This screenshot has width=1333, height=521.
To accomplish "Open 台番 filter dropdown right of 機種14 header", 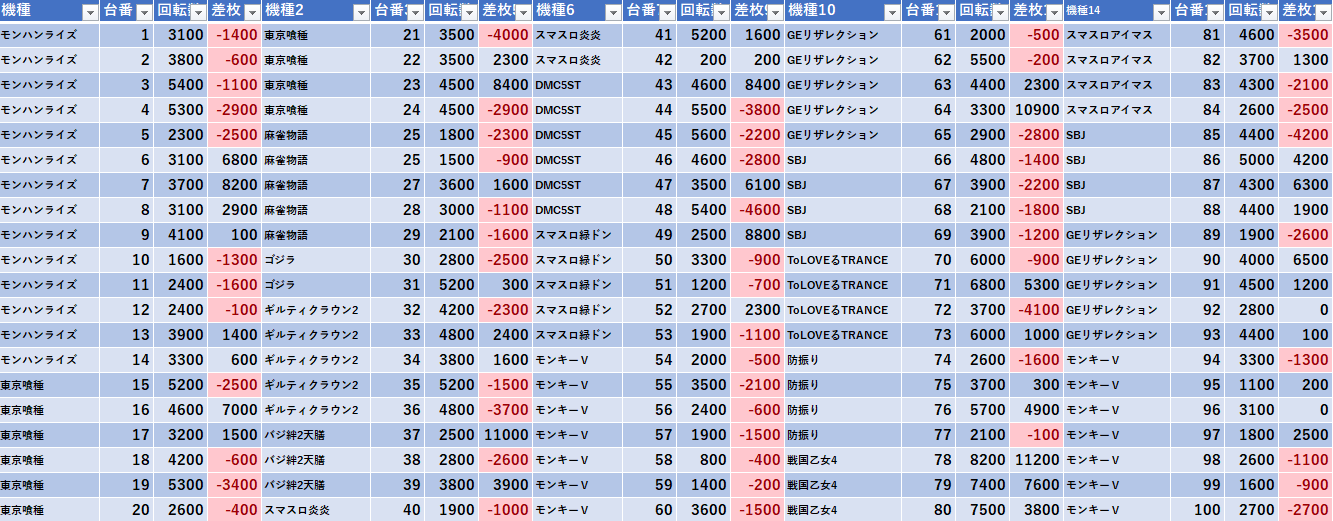I will coord(1213,12).
